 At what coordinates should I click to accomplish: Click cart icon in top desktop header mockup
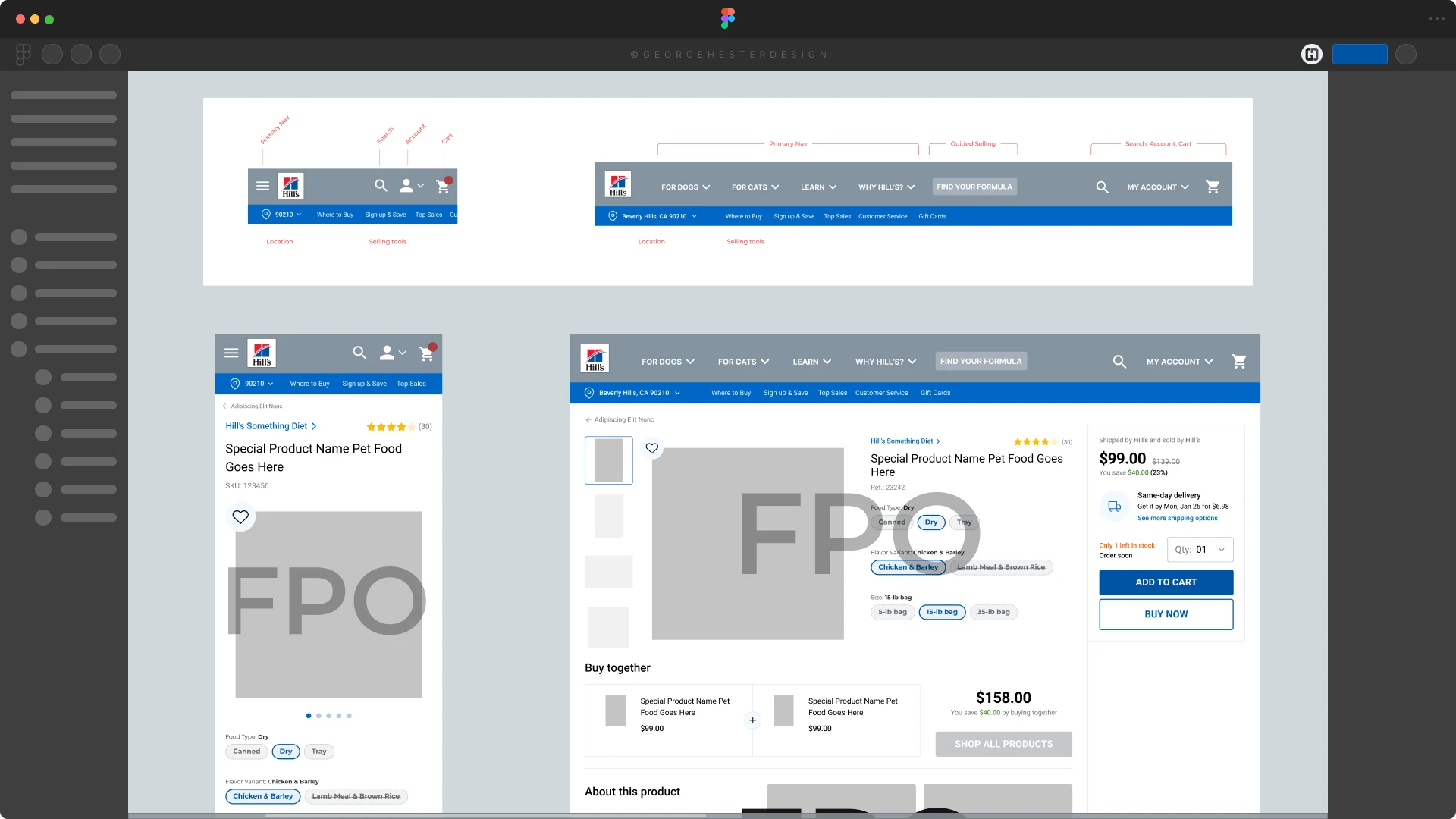pyautogui.click(x=1213, y=187)
